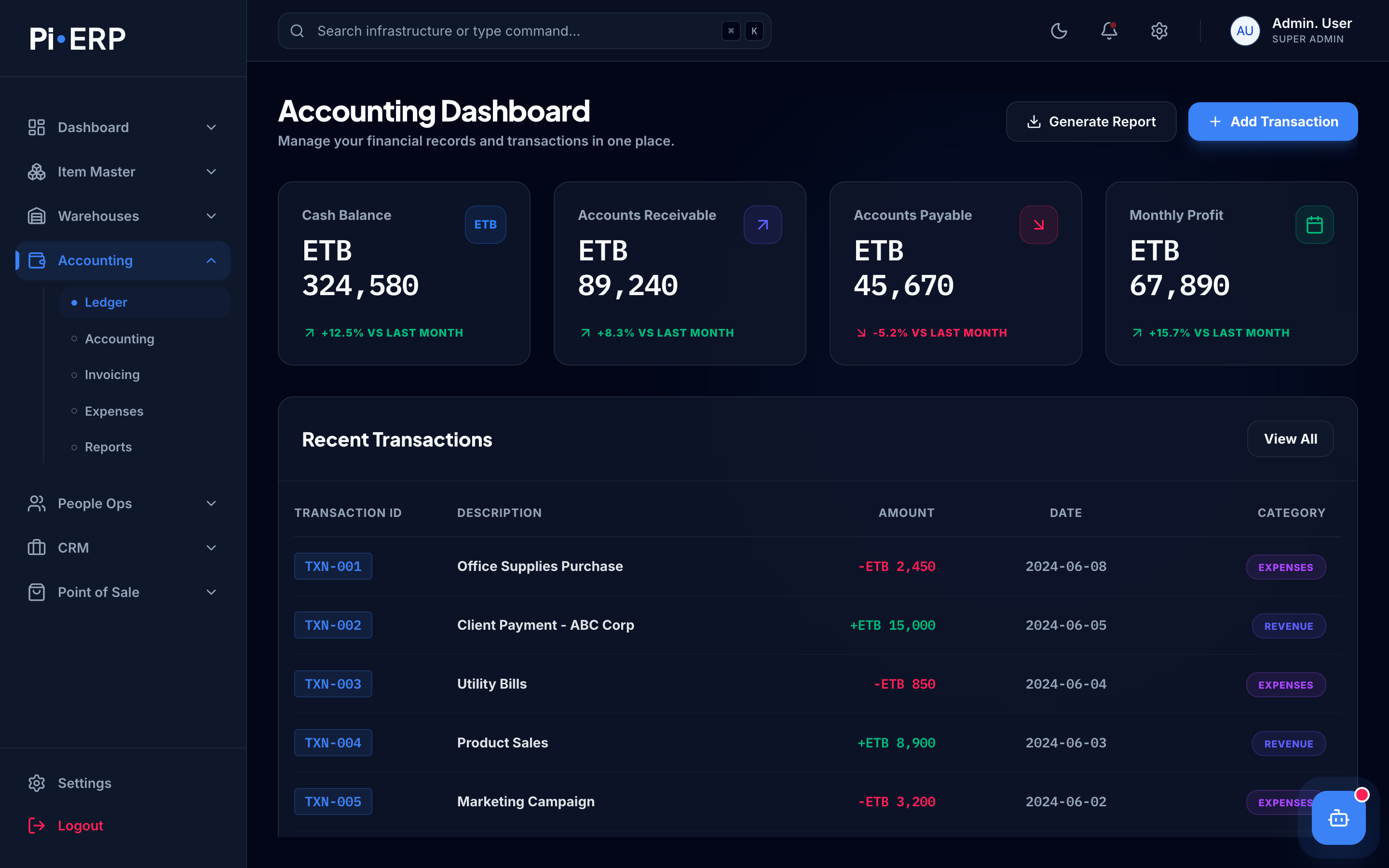Expand the Point of Sale chevron

pyautogui.click(x=211, y=592)
